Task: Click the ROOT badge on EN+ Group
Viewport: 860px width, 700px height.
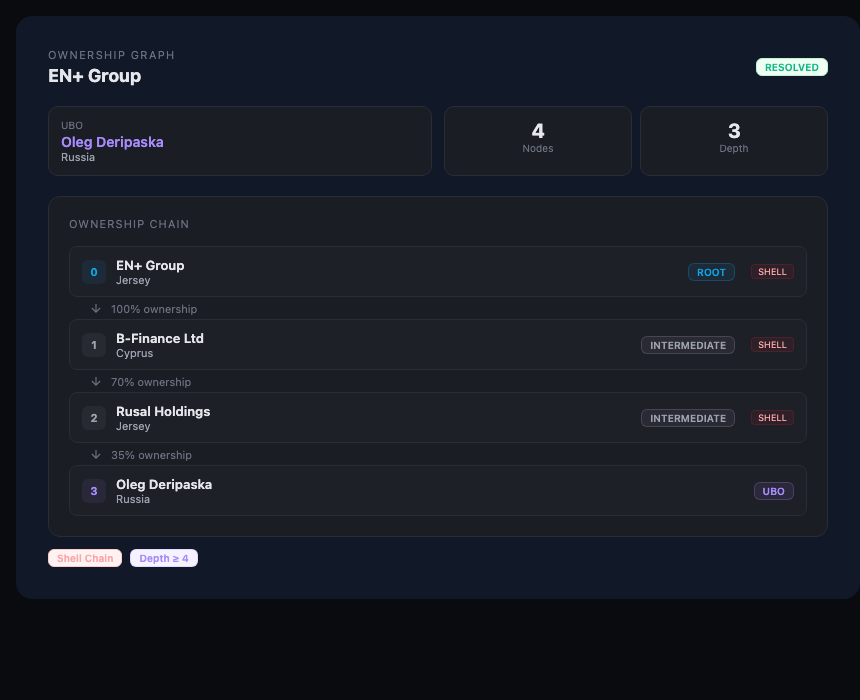Action: (711, 272)
